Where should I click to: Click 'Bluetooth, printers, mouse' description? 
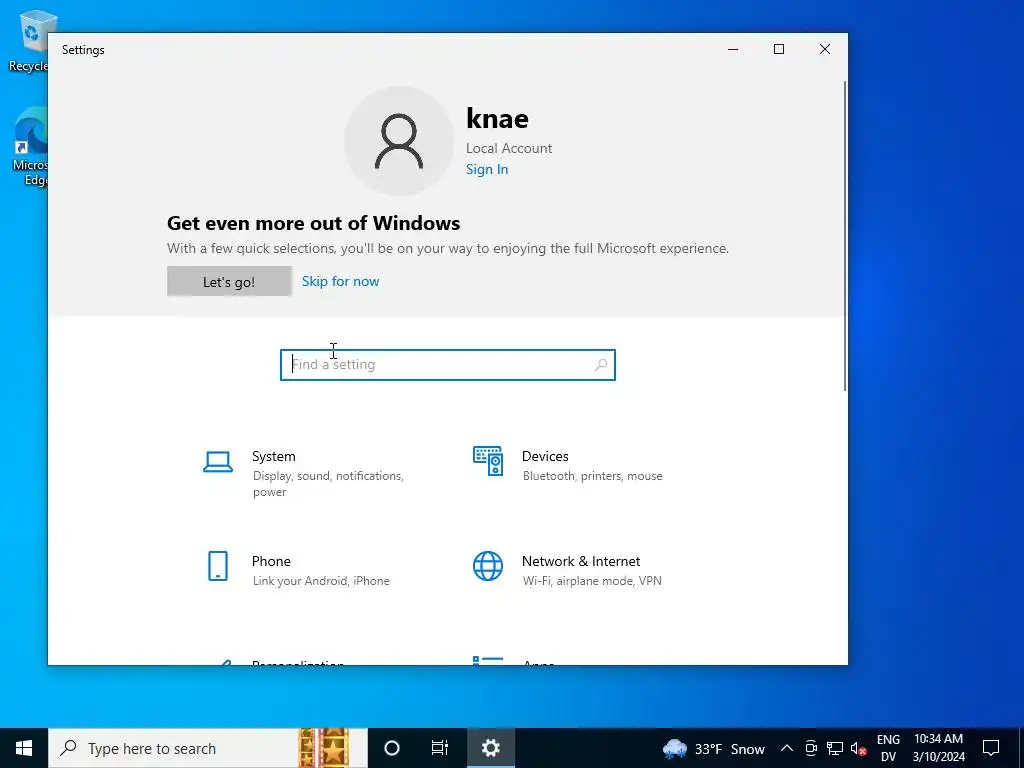click(592, 476)
